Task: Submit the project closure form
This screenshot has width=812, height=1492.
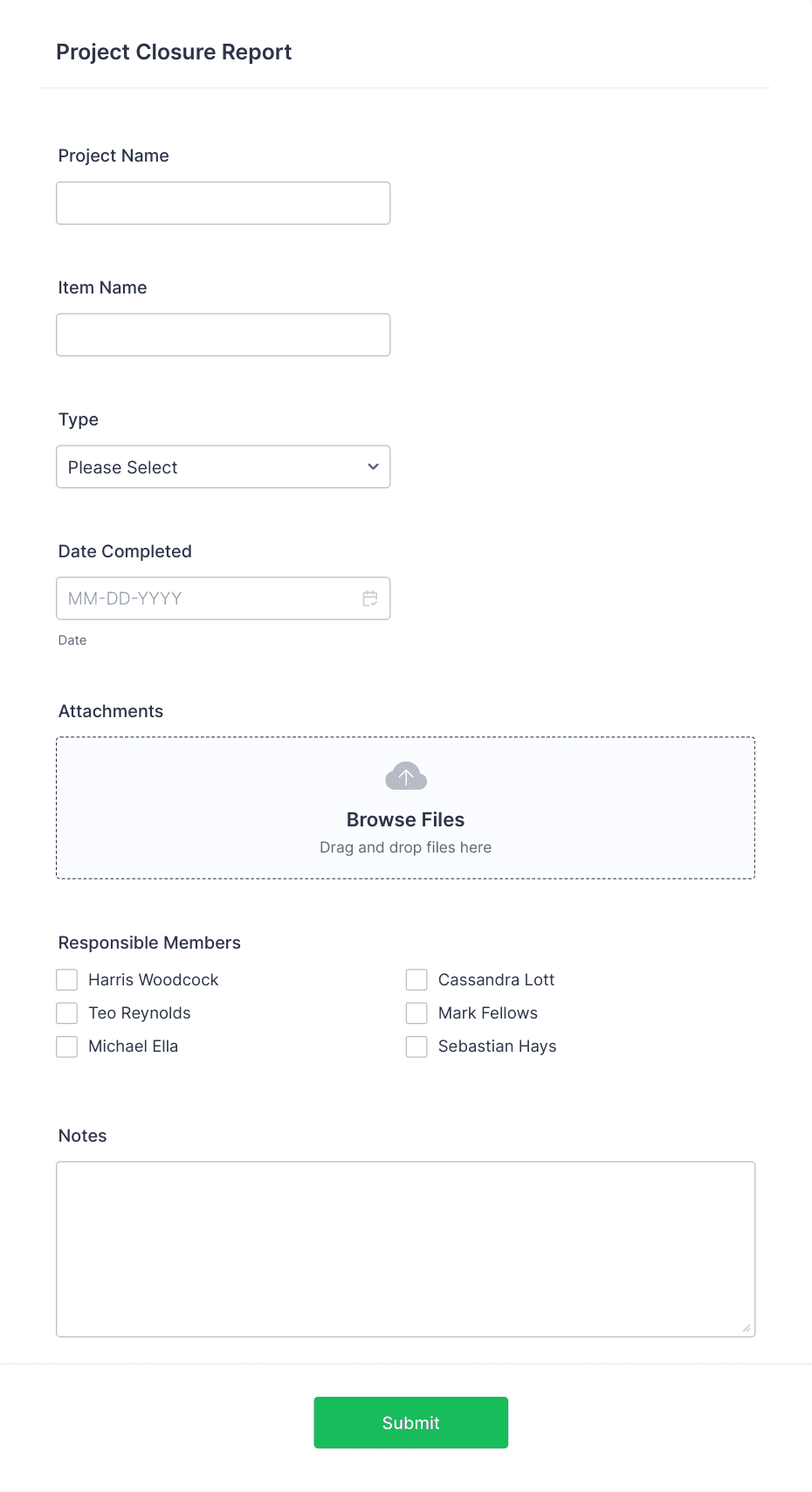Action: [411, 1422]
